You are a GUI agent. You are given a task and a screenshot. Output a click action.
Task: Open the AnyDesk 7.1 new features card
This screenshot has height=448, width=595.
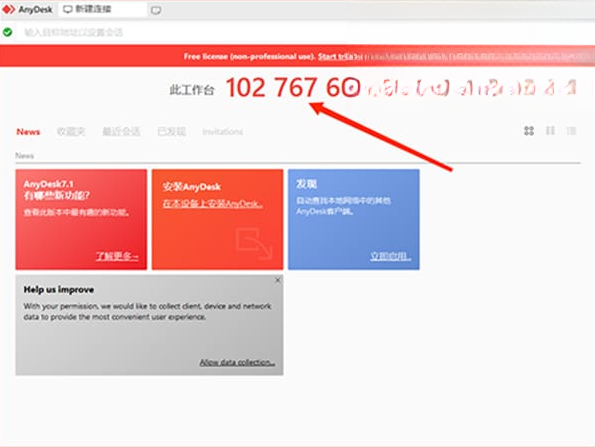coord(81,219)
